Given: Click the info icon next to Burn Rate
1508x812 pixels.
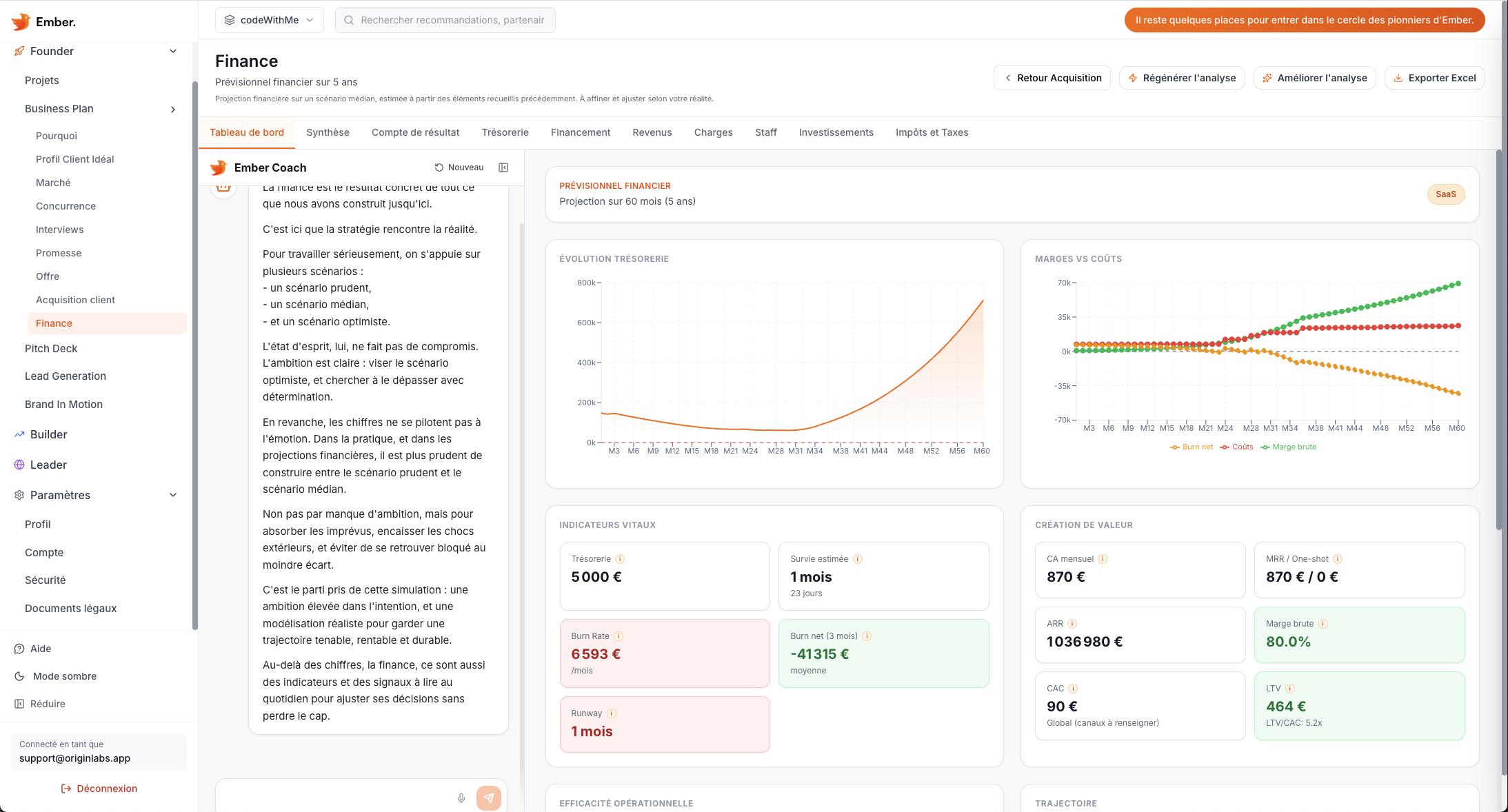Looking at the screenshot, I should tap(619, 636).
